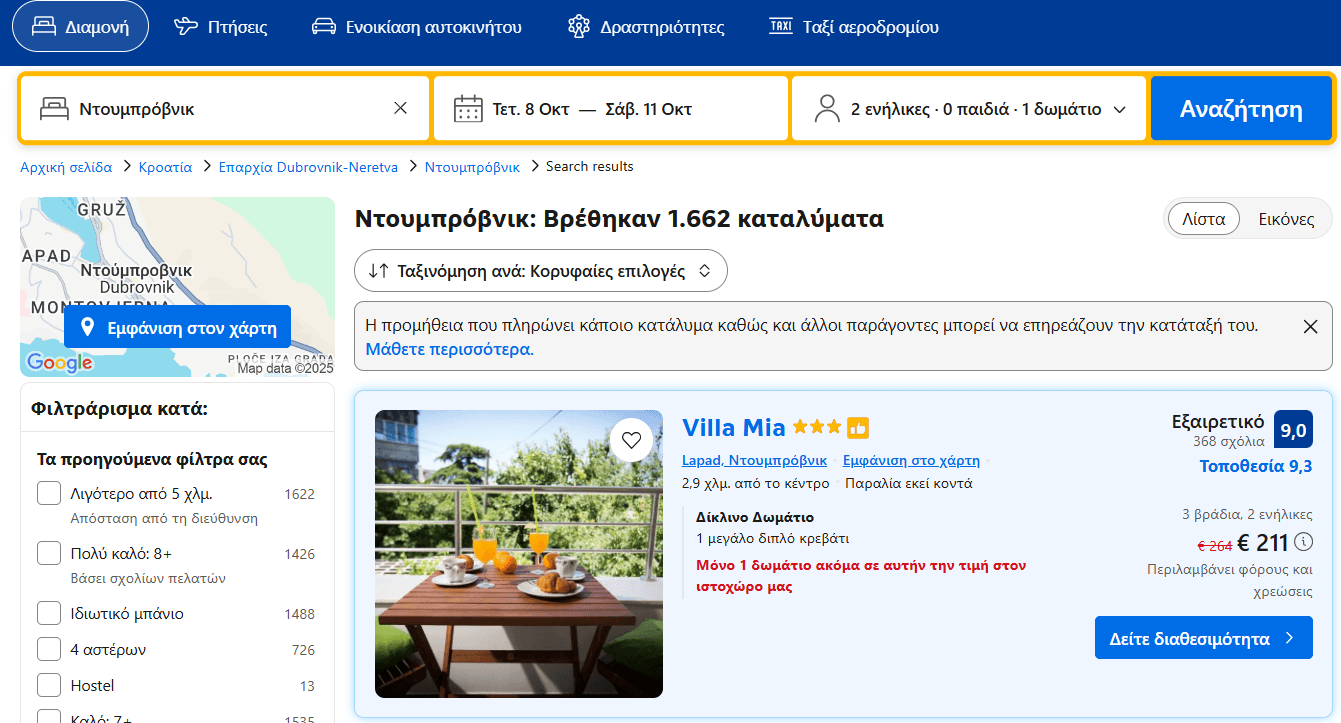Dismiss the commission notice with X

1310,326
